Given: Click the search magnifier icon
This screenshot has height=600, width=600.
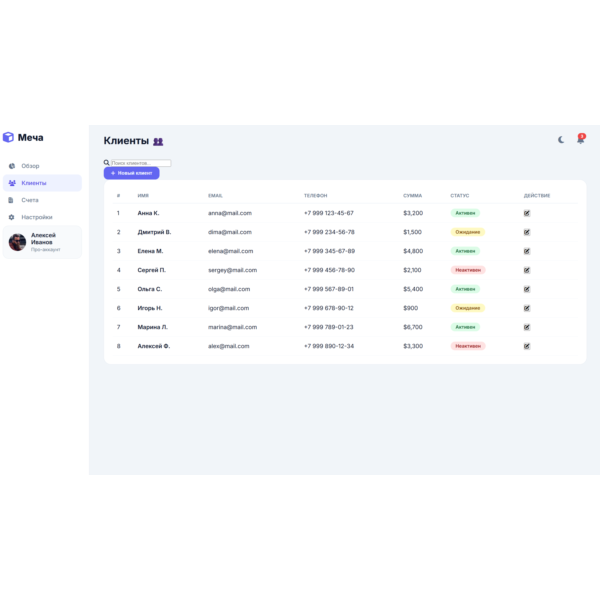Looking at the screenshot, I should [106, 163].
